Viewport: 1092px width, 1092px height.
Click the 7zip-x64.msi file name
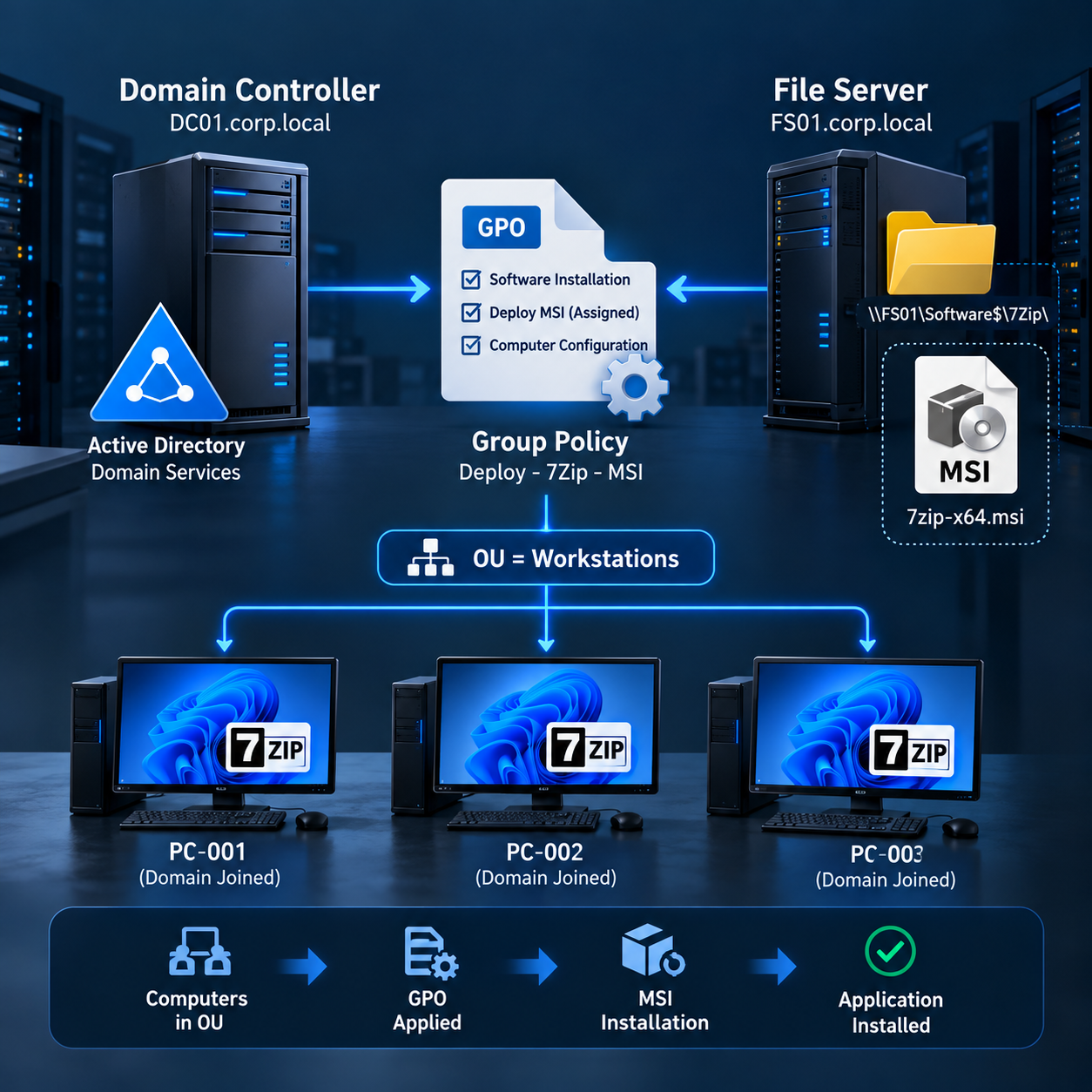pos(966,516)
